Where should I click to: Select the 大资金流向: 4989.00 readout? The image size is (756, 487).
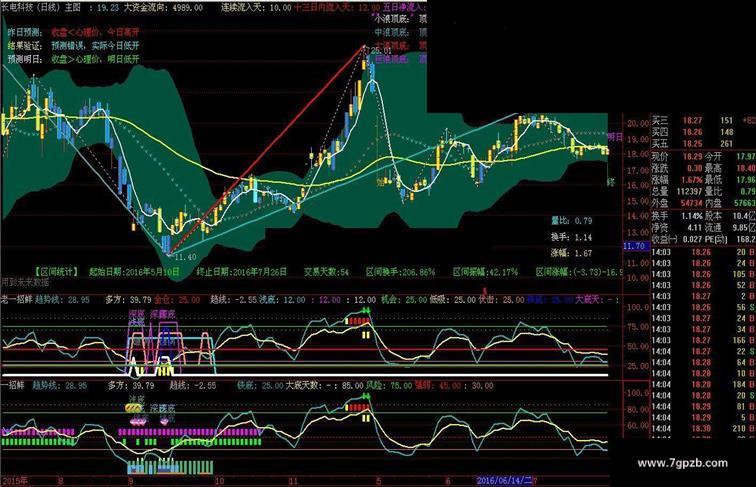click(163, 7)
